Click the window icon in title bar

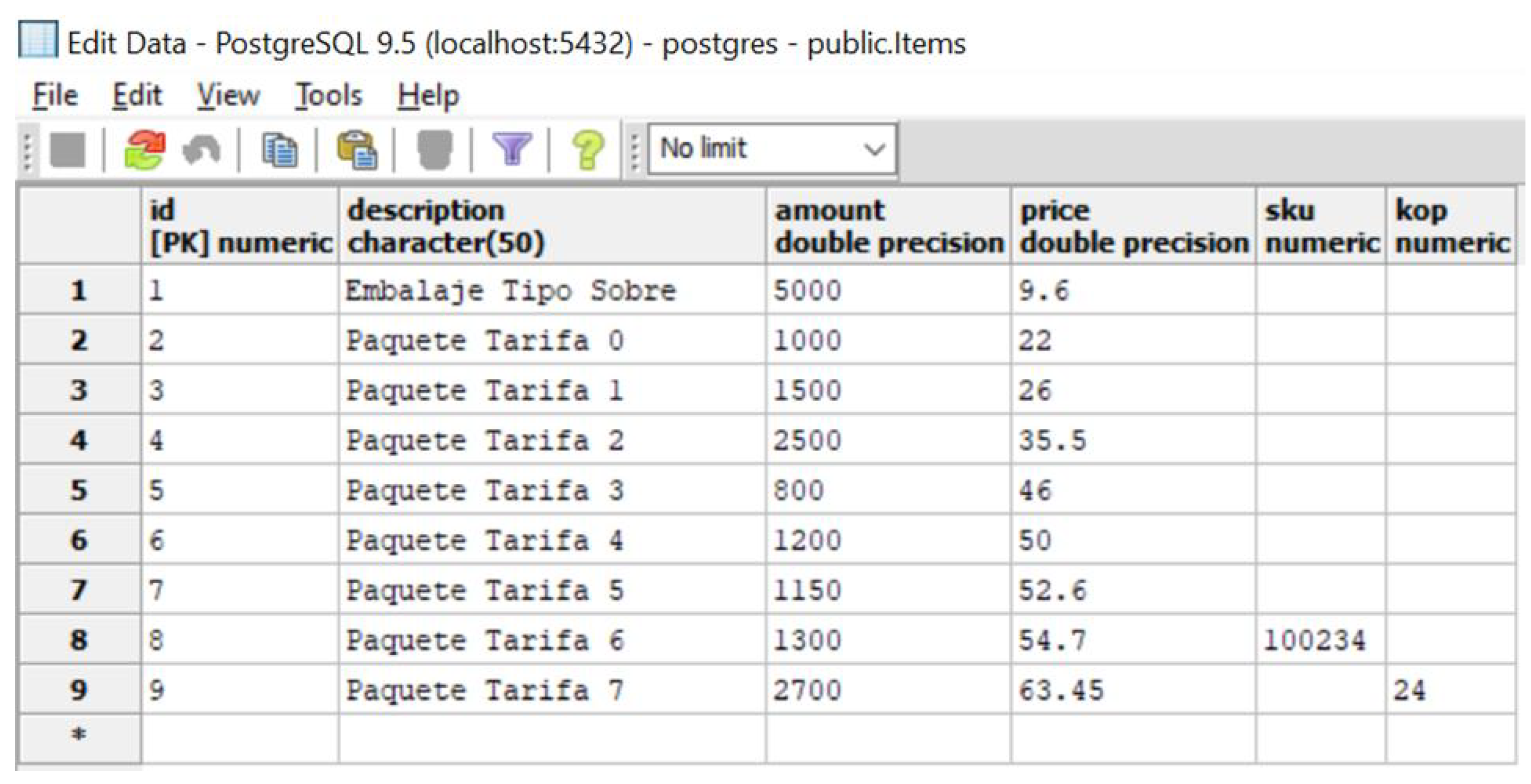[38, 41]
